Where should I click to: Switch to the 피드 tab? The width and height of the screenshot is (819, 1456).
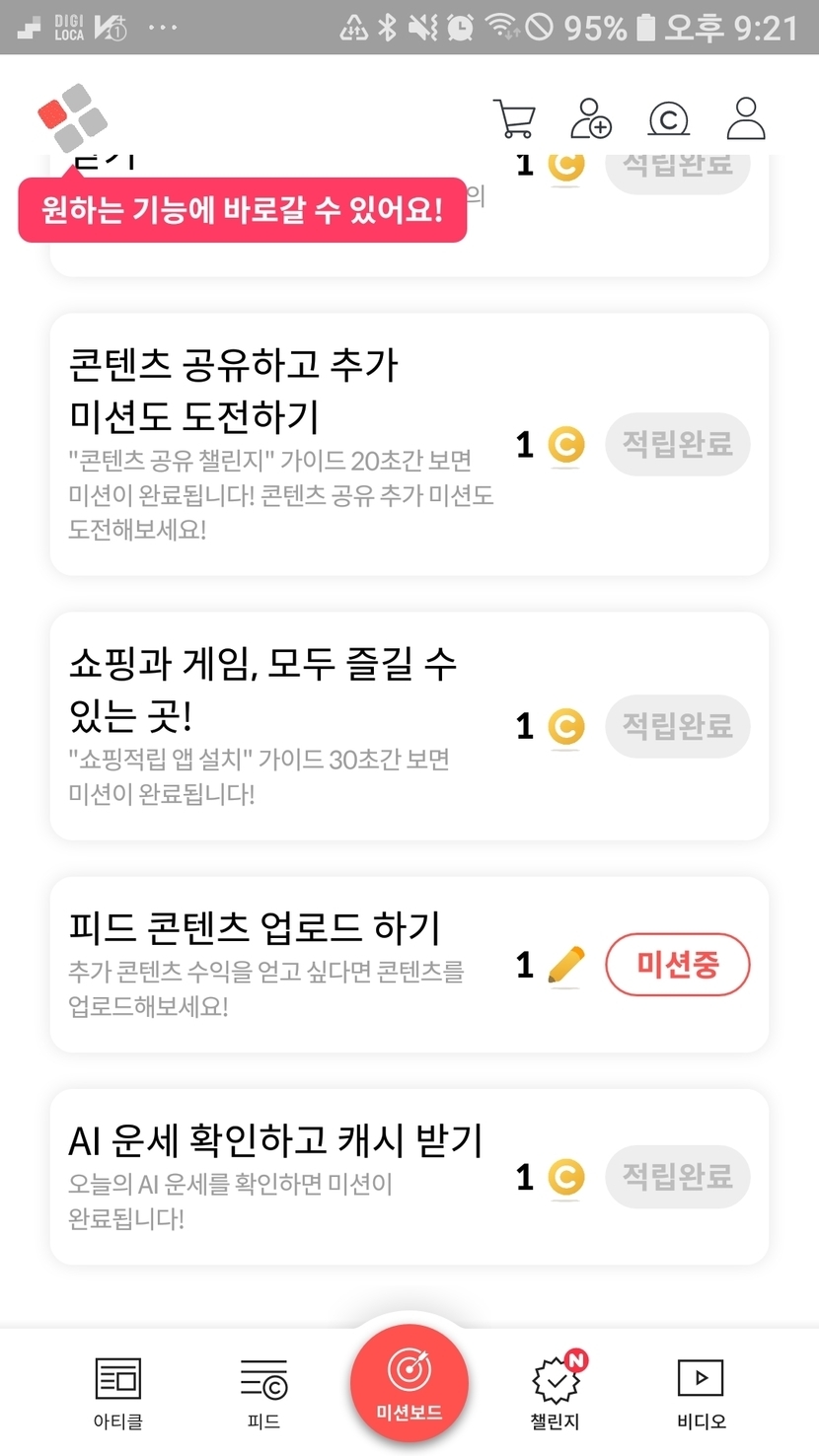coord(263,1393)
